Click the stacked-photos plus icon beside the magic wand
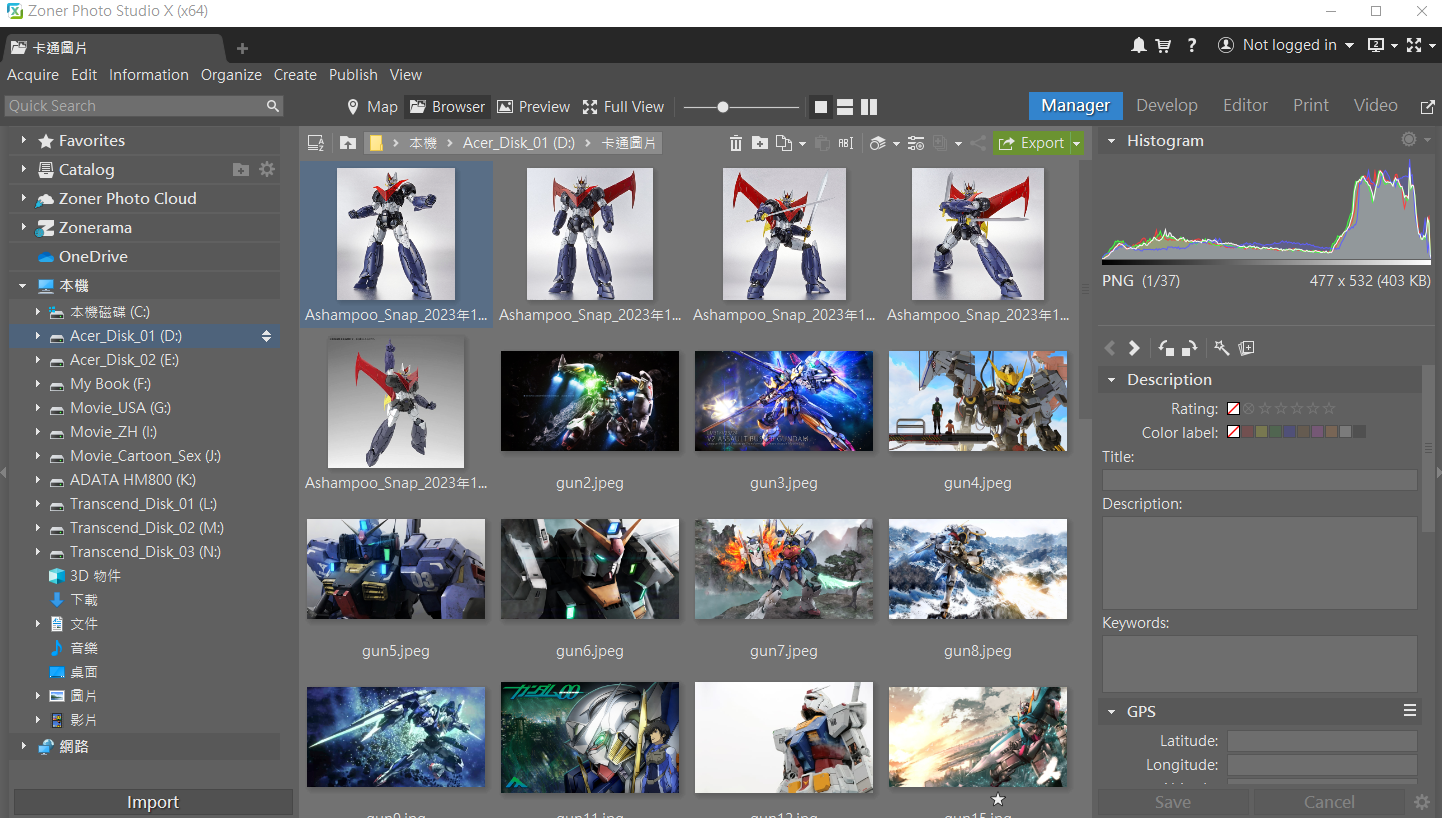Screen dimensions: 1442x818 (x=1246, y=348)
